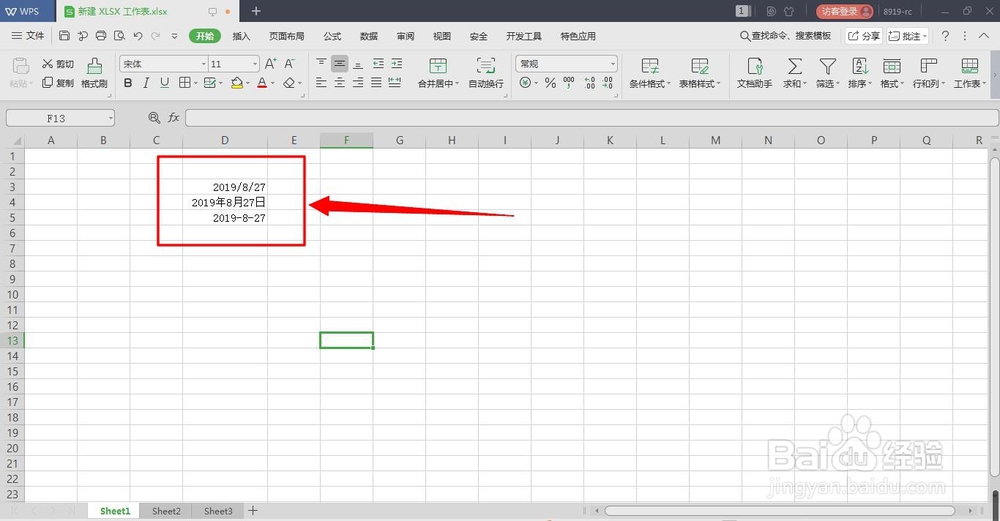
Task: Switch to the 视图 ribbon tab
Action: click(x=442, y=36)
